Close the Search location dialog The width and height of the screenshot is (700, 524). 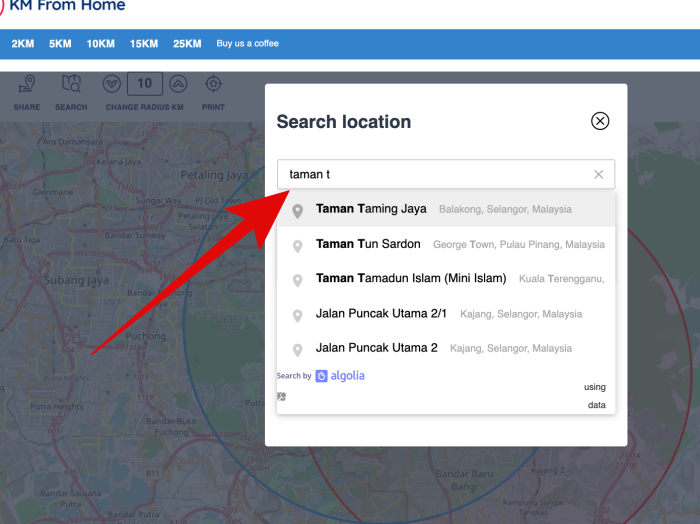pyautogui.click(x=600, y=121)
